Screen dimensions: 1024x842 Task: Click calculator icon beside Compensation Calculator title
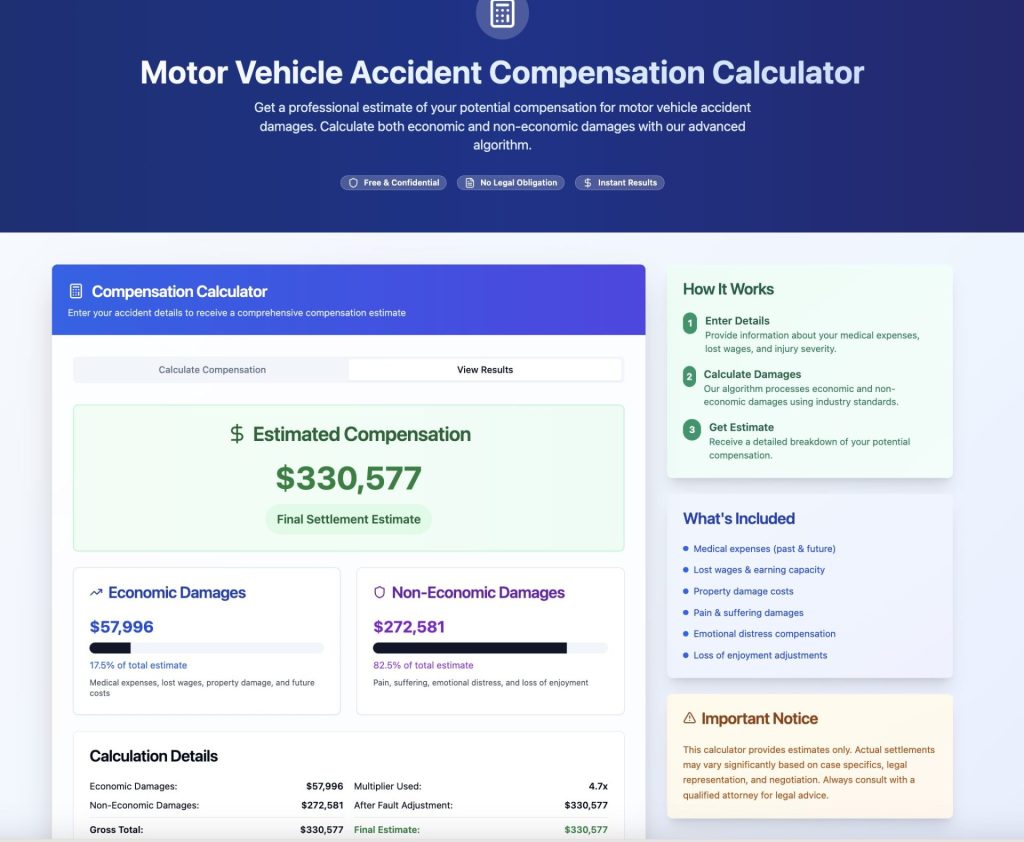click(x=76, y=291)
